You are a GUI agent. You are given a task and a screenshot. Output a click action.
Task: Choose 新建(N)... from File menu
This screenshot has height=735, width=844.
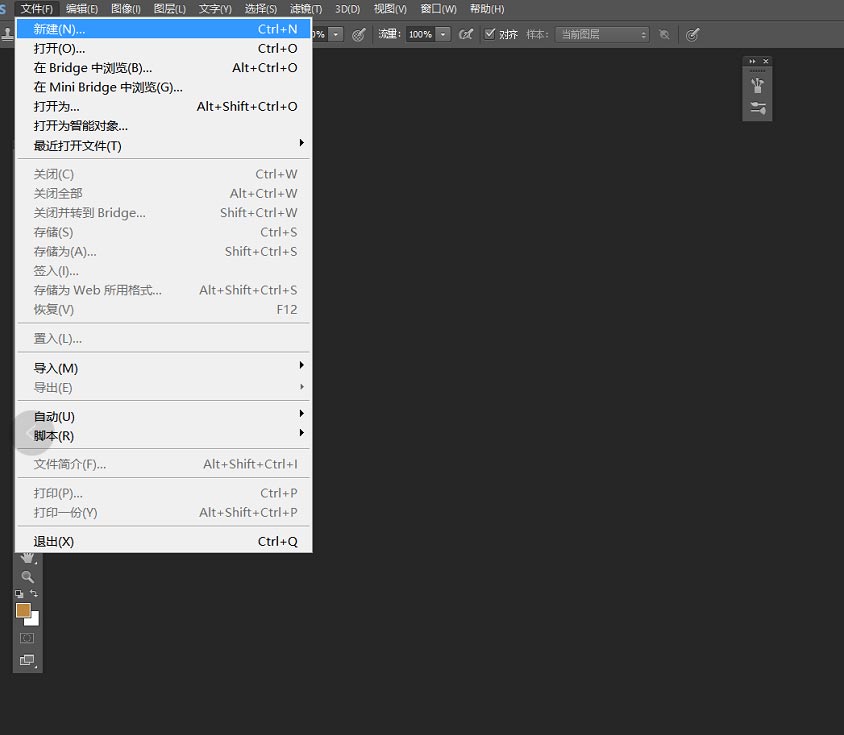point(164,29)
